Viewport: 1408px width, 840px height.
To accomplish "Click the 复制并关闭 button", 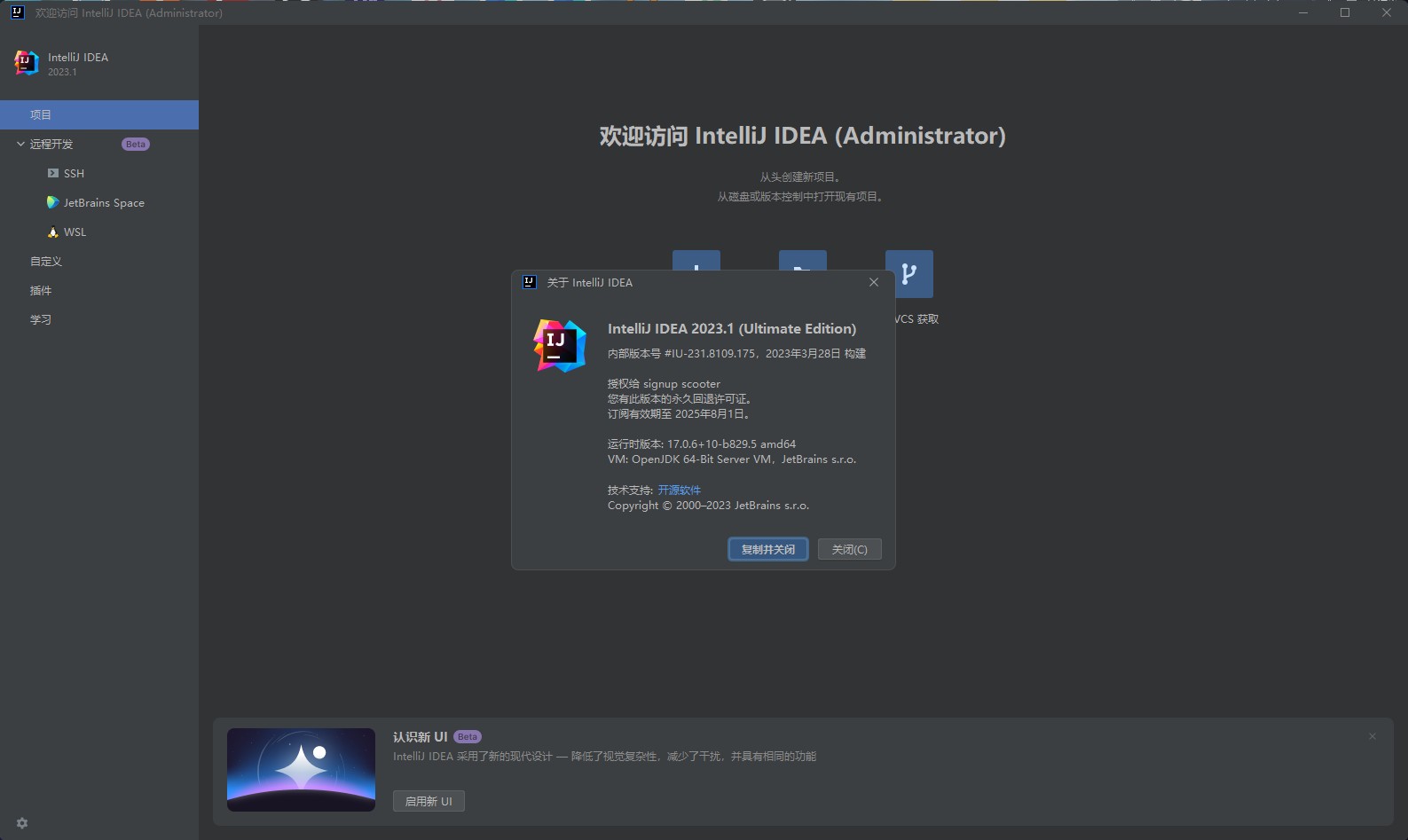I will tap(768, 549).
